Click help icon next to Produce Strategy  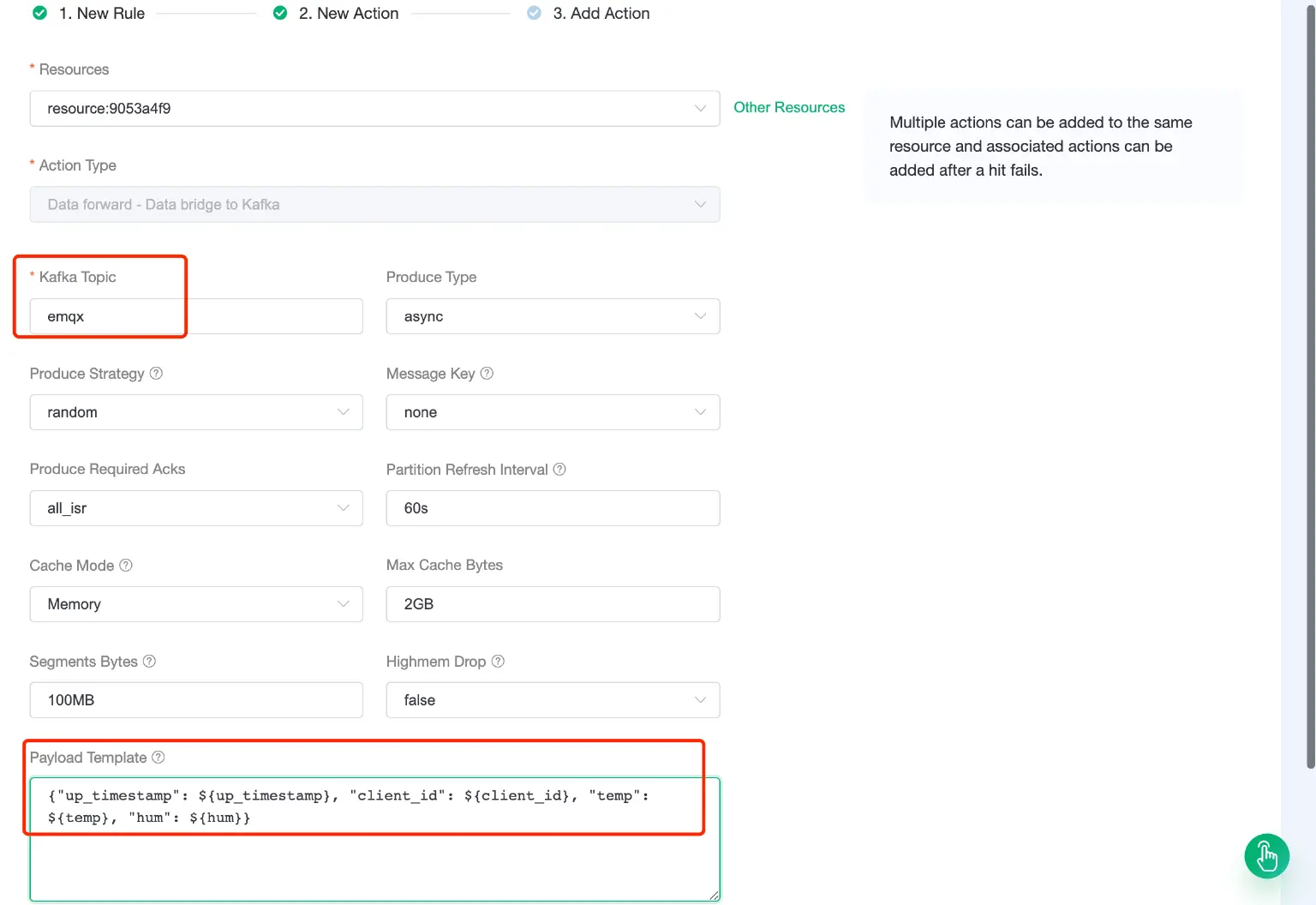pyautogui.click(x=156, y=374)
